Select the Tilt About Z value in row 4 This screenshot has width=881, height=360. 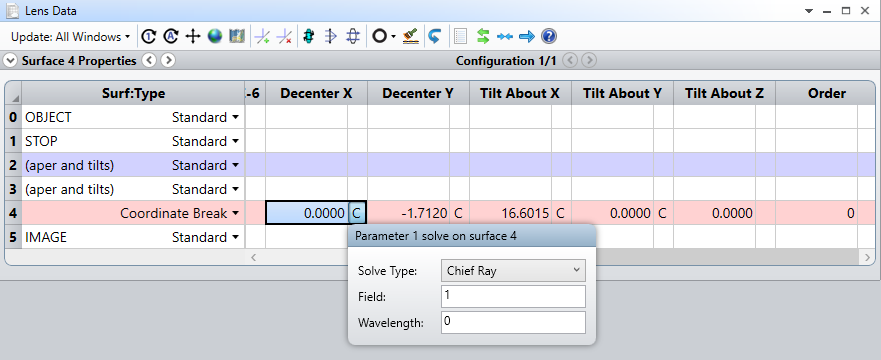[715, 213]
